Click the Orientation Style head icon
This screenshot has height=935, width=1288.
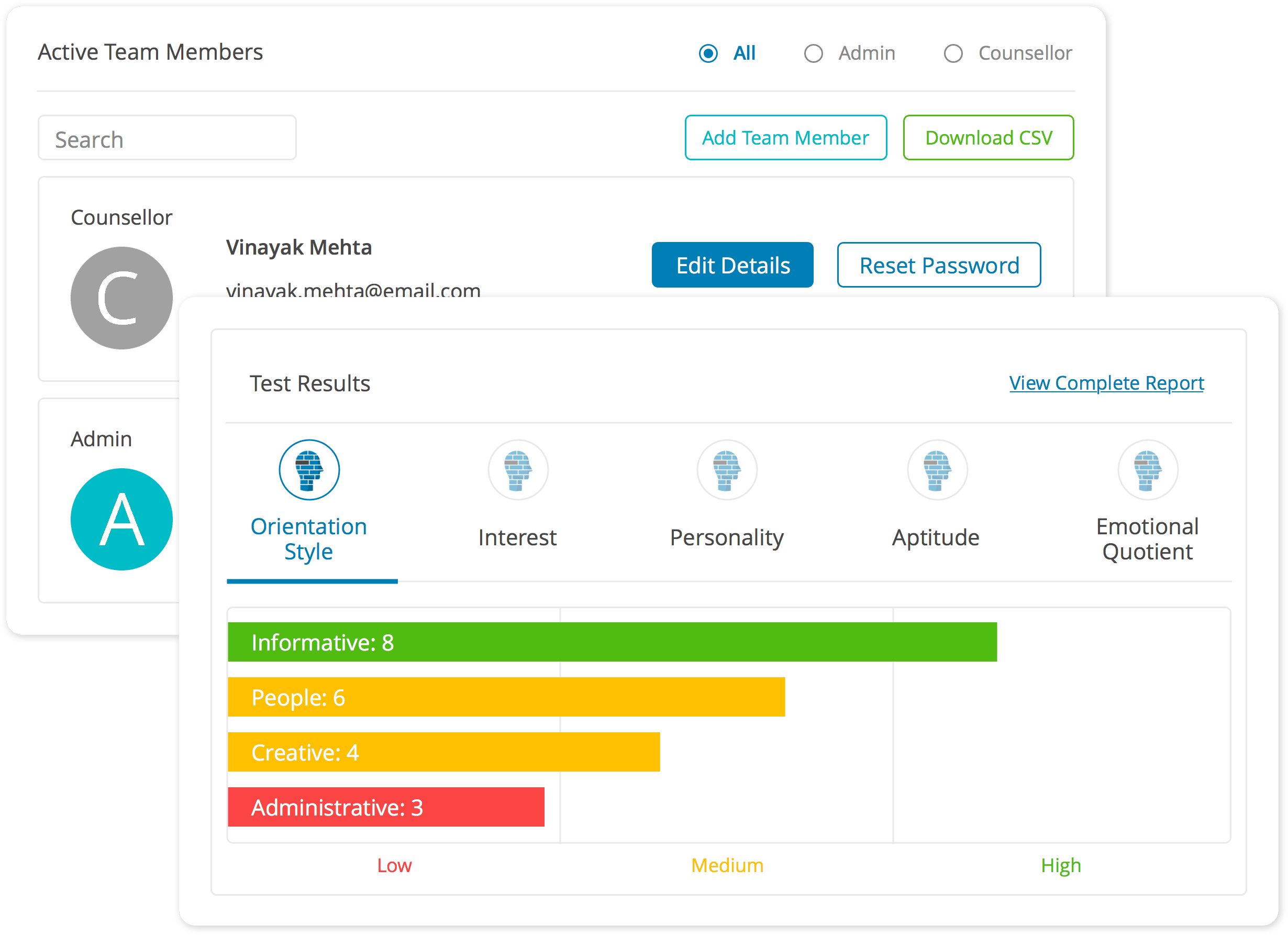pyautogui.click(x=309, y=470)
